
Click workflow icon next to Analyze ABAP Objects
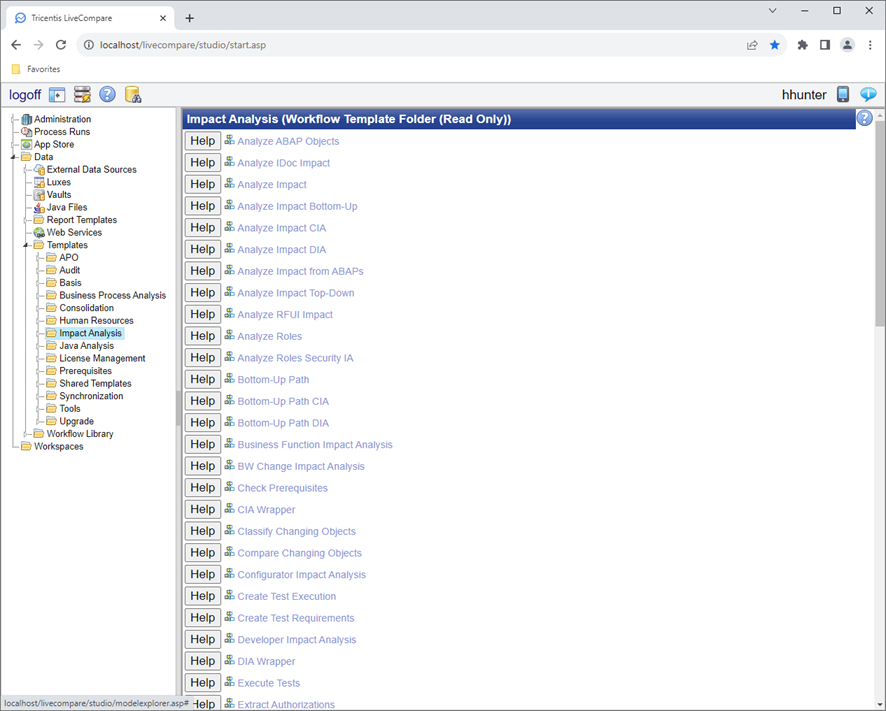229,140
